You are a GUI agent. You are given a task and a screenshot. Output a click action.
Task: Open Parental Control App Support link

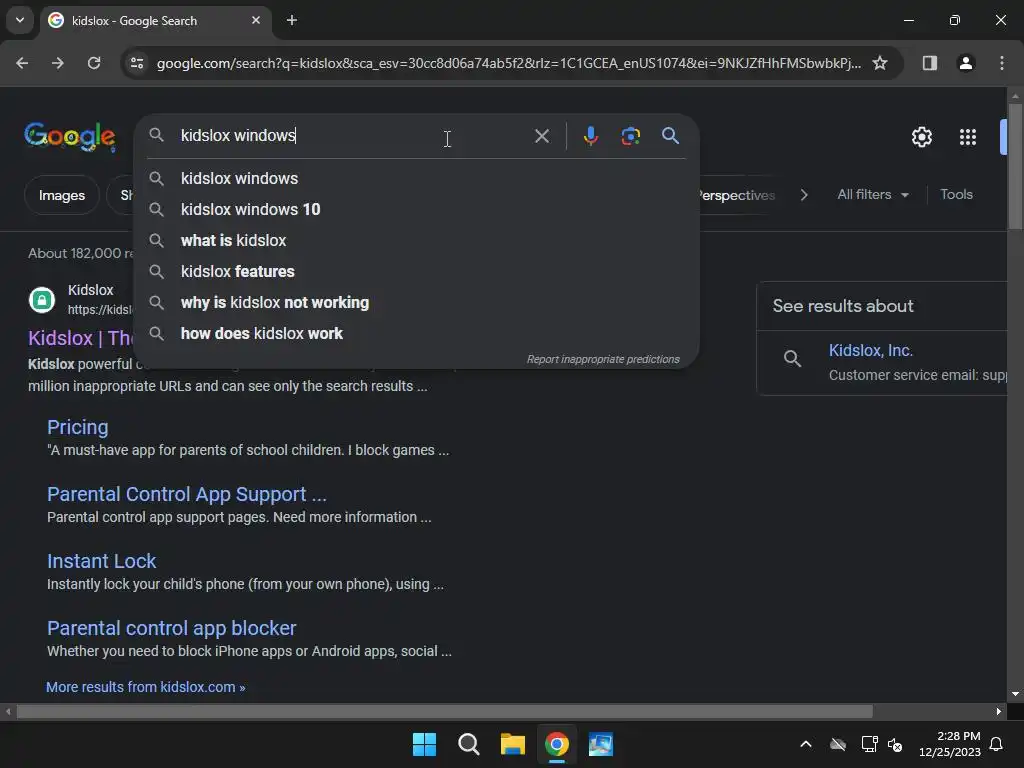coord(187,494)
